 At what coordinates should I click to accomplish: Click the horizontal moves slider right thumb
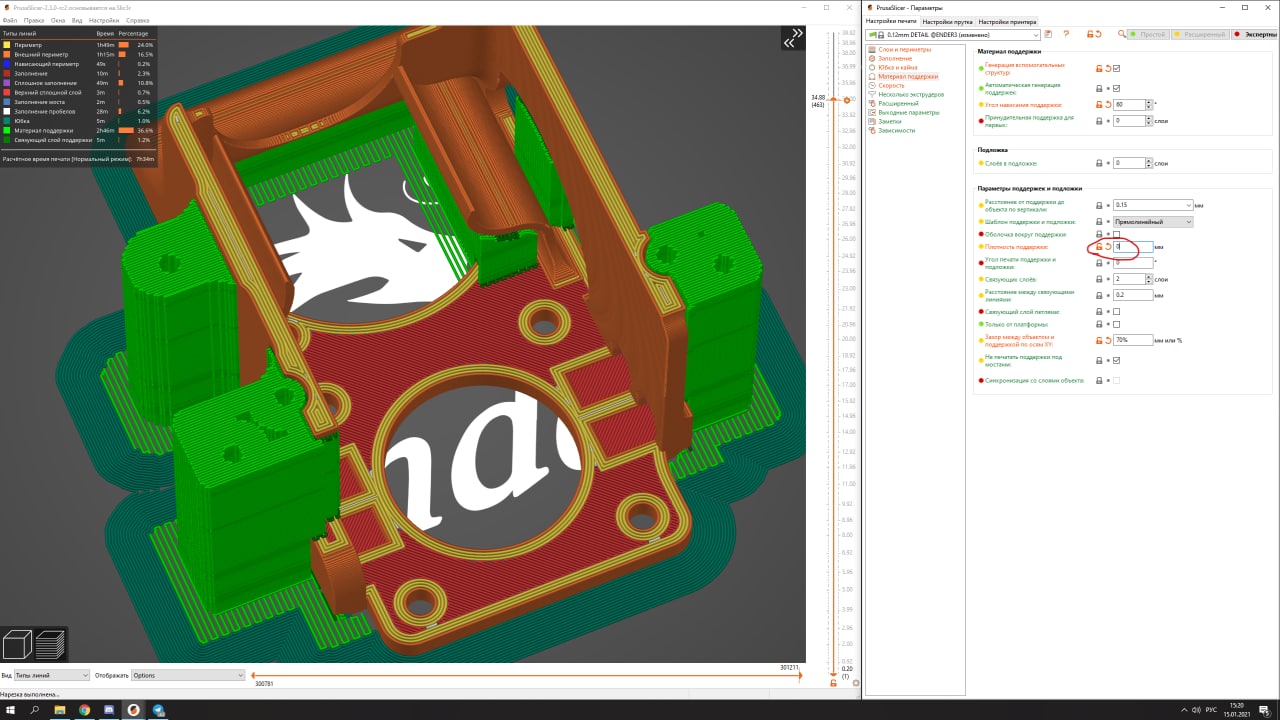(x=800, y=675)
